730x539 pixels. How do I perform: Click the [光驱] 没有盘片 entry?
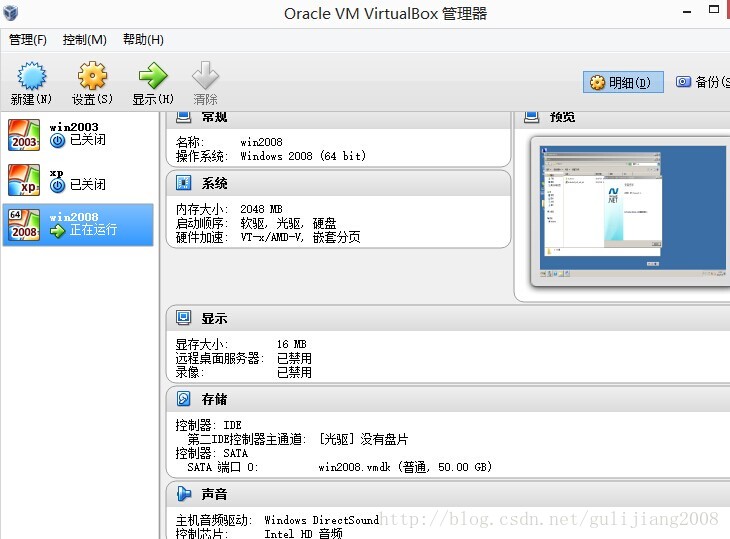point(364,439)
